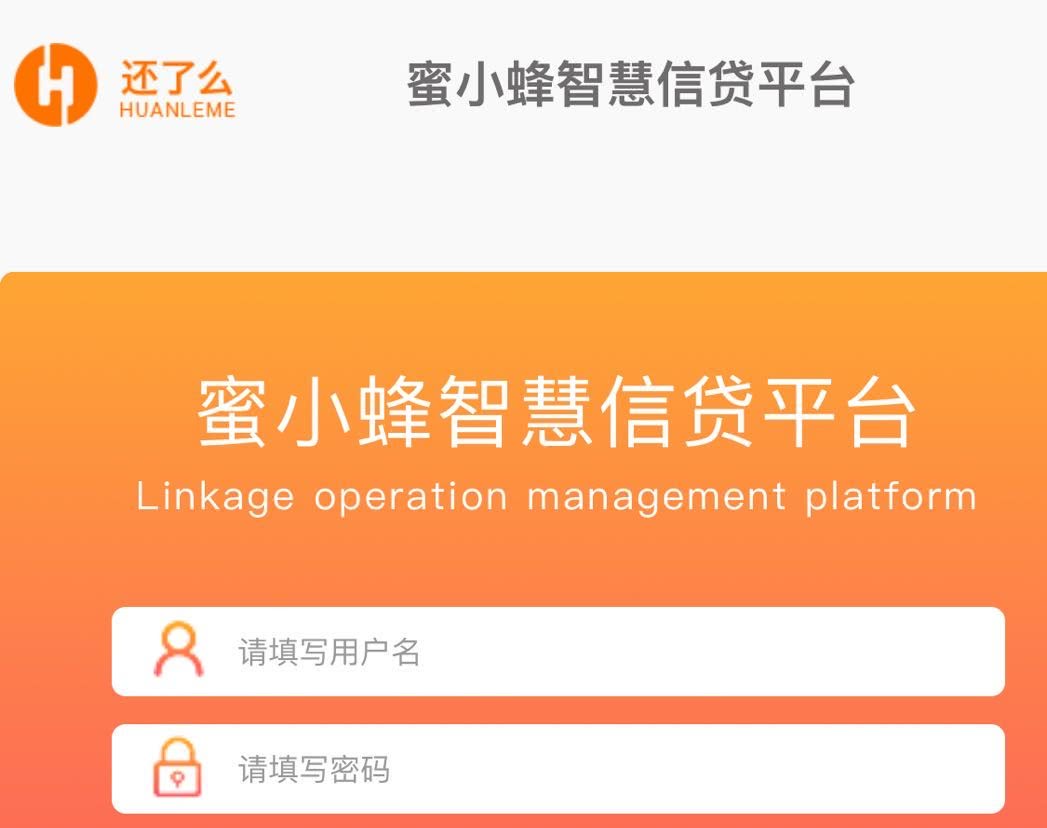Image resolution: width=1047 pixels, height=828 pixels.
Task: Click the word operation in subtitle
Action: (411, 497)
